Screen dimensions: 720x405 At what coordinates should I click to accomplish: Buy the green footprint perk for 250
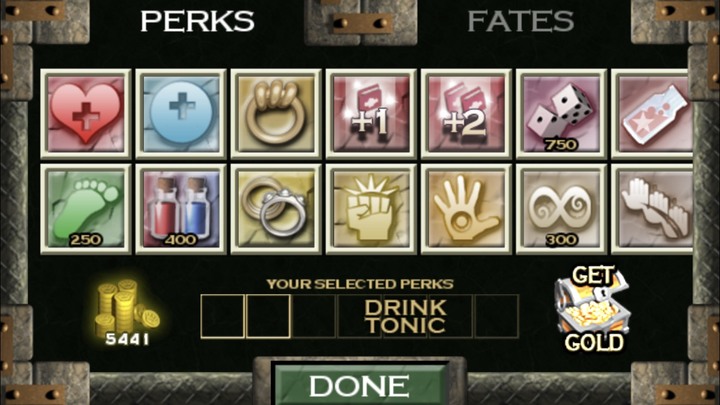pyautogui.click(x=86, y=209)
